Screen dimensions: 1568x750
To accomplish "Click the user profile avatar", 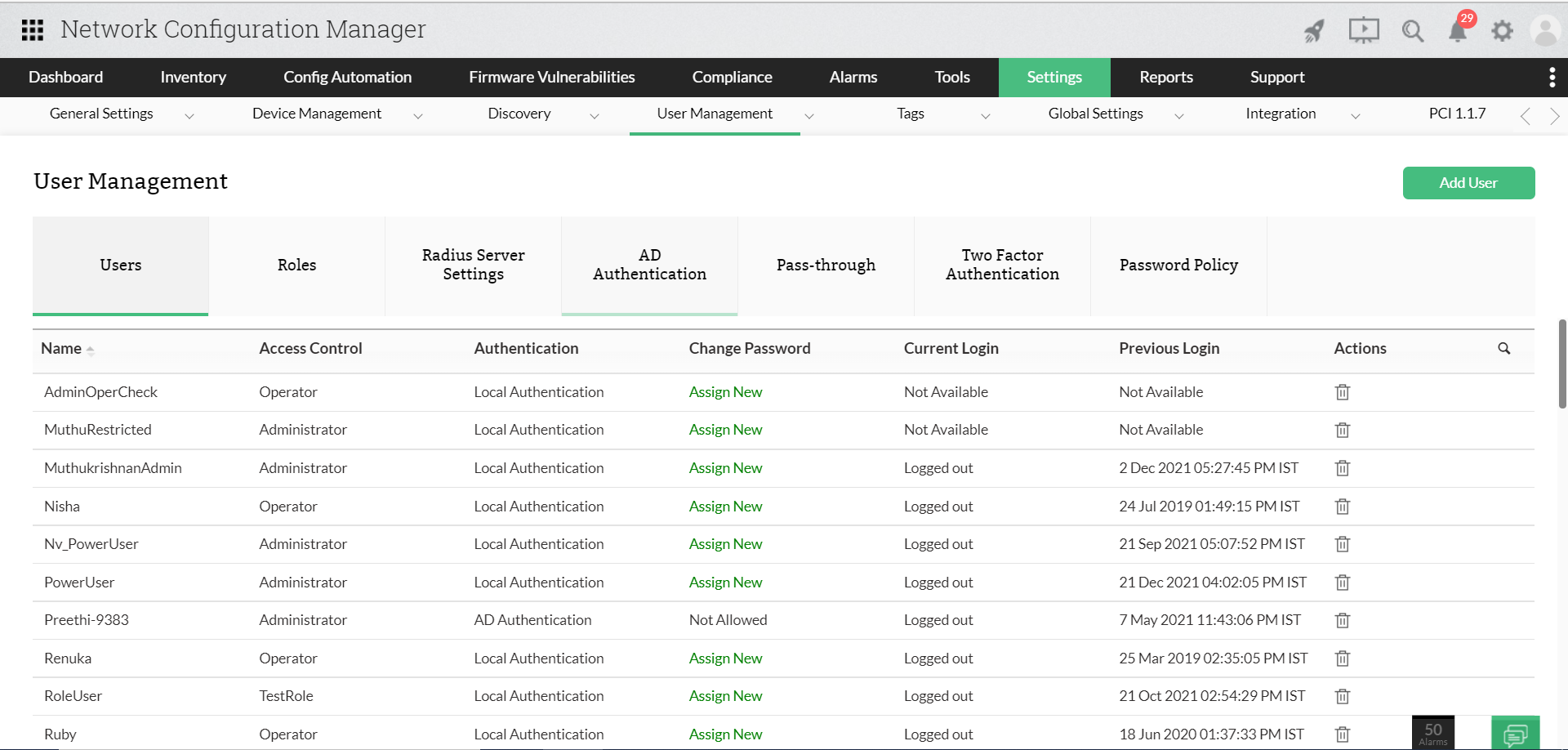I will (x=1545, y=31).
